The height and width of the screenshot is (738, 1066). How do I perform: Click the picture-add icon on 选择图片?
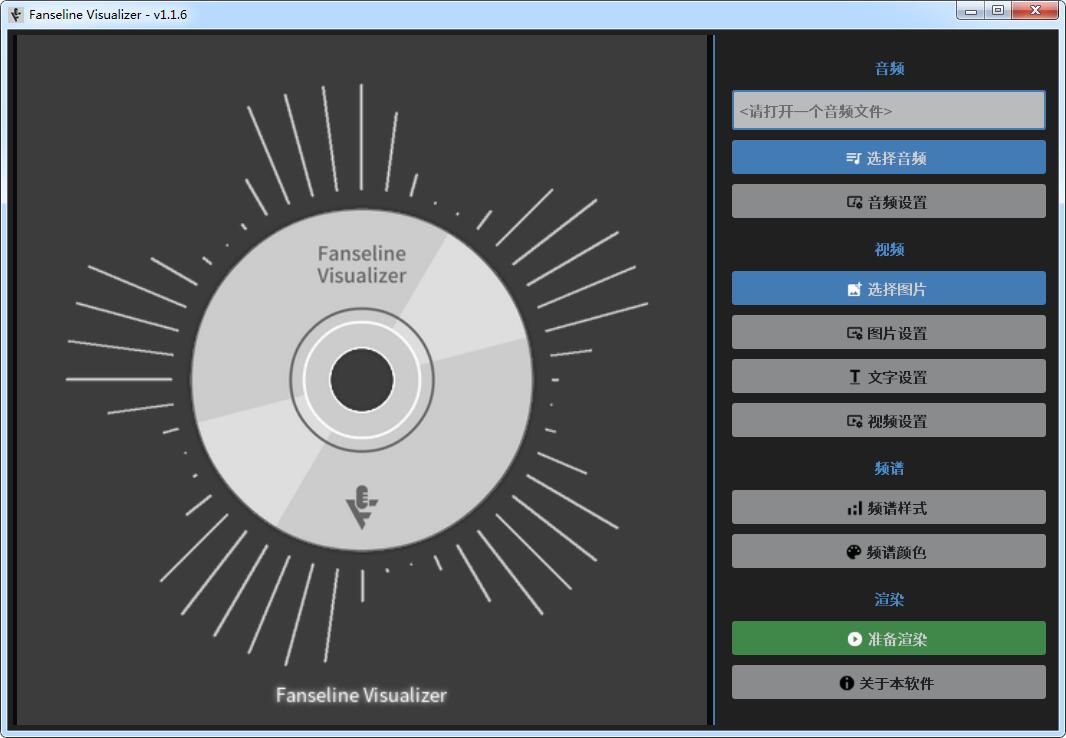click(x=855, y=289)
